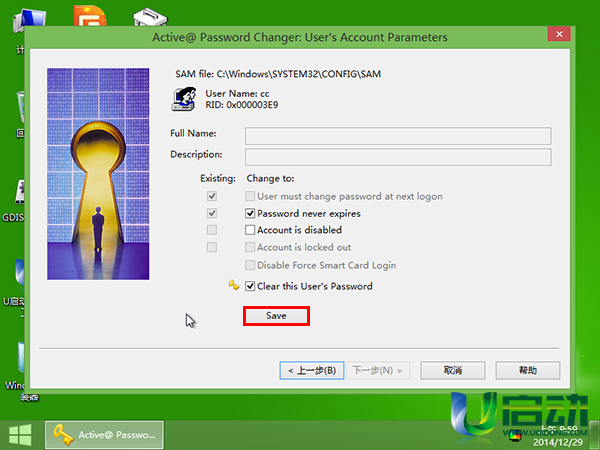The height and width of the screenshot is (450, 600).
Task: Open help via 帮助 button
Action: 528,370
